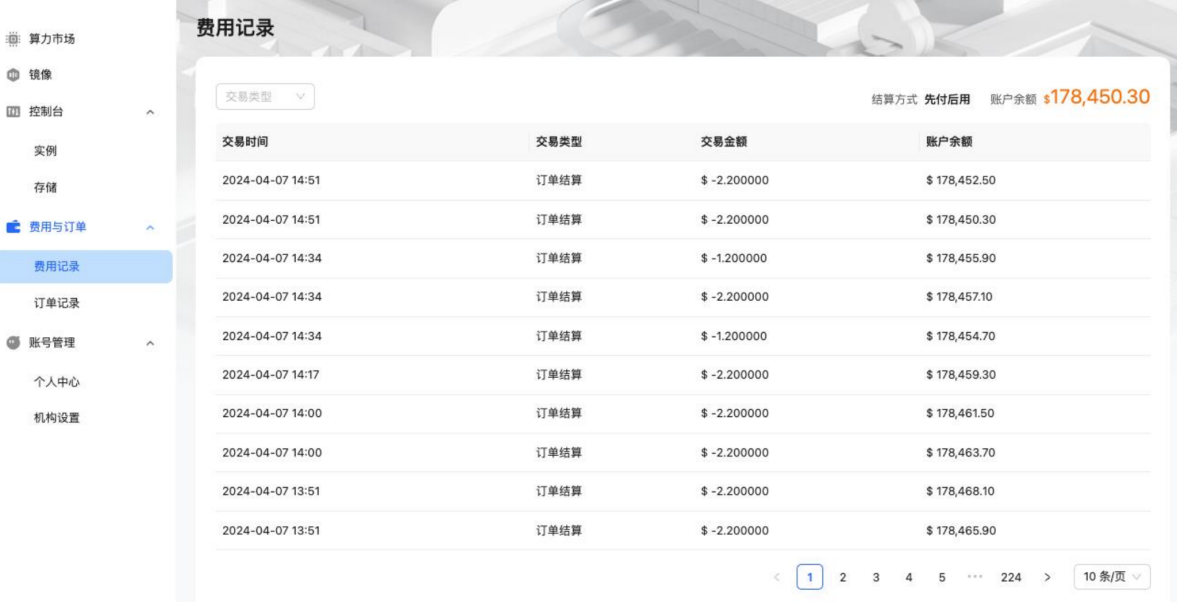Go to page 3 of records
1177x602 pixels.
pyautogui.click(x=876, y=577)
